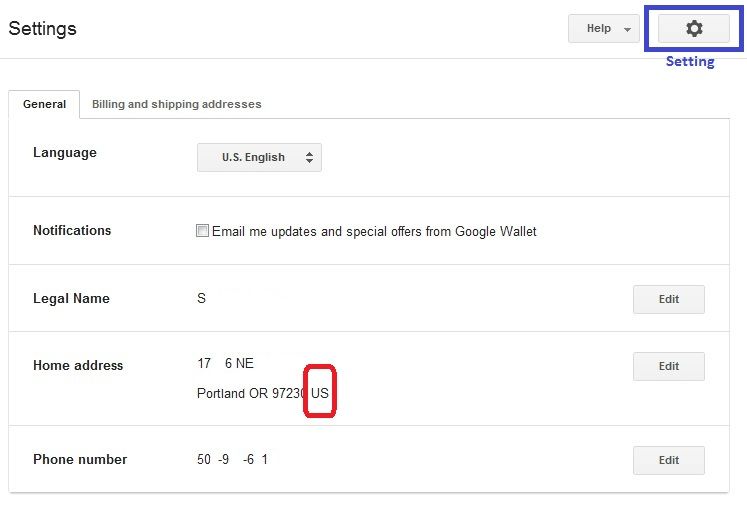Click the Phone number label

coord(80,459)
